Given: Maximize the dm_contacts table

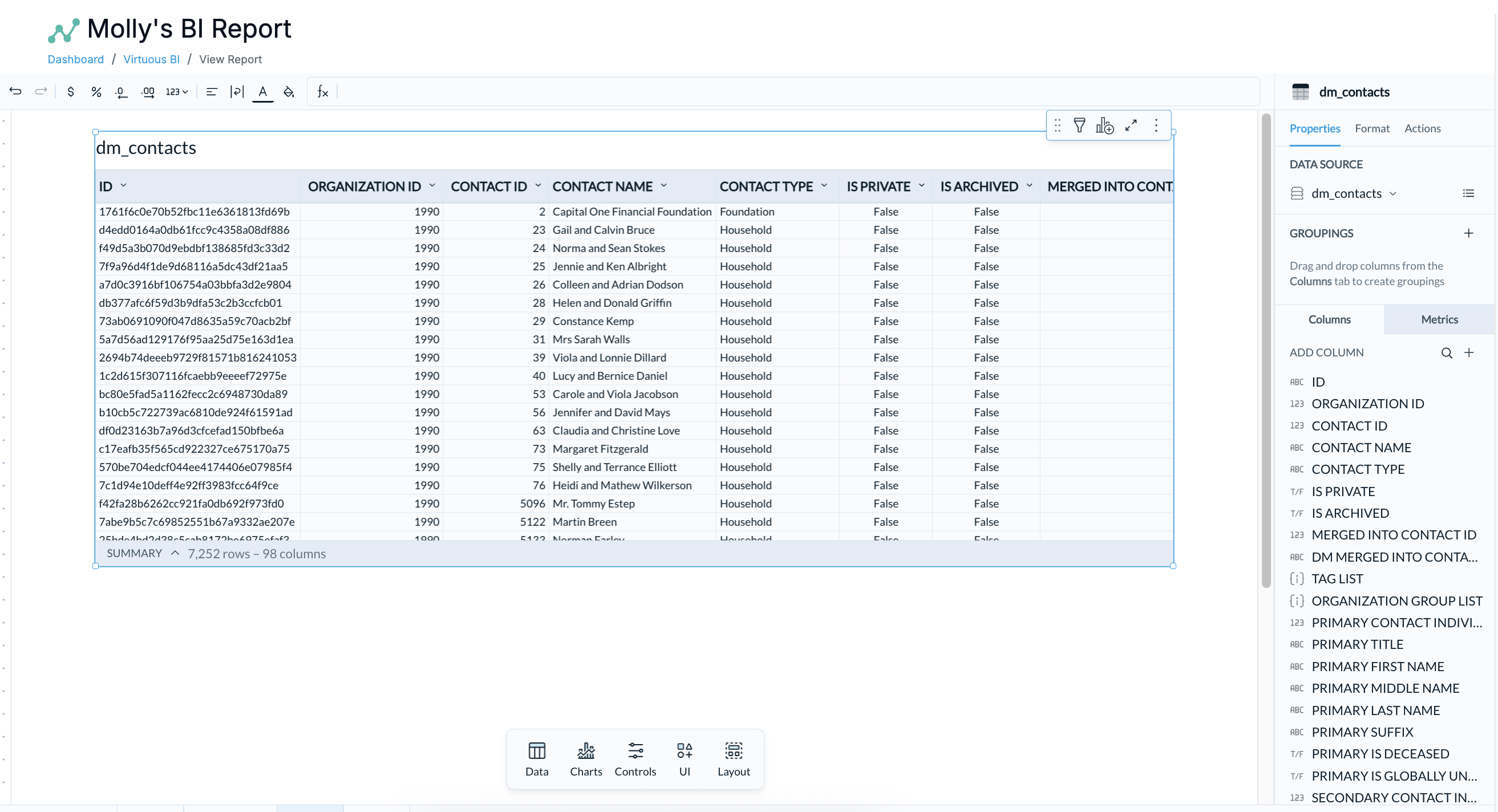Looking at the screenshot, I should pos(1131,125).
